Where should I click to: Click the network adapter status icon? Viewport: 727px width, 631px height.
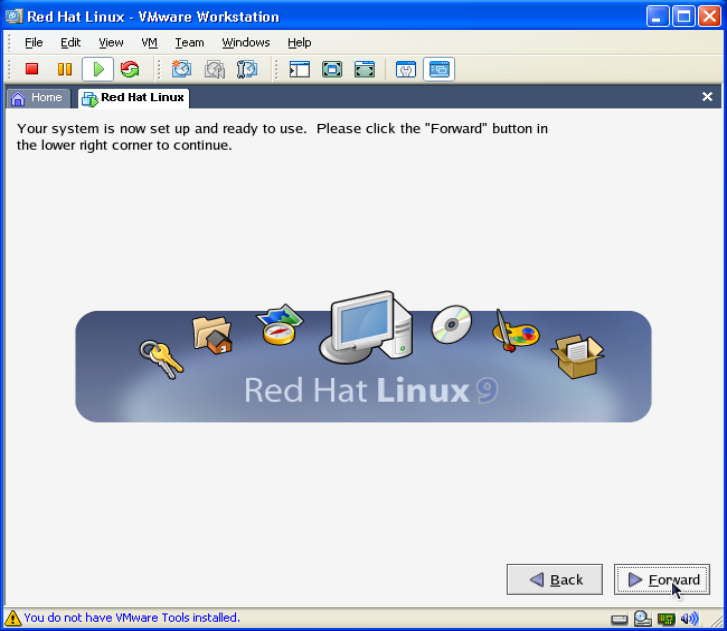tap(666, 618)
